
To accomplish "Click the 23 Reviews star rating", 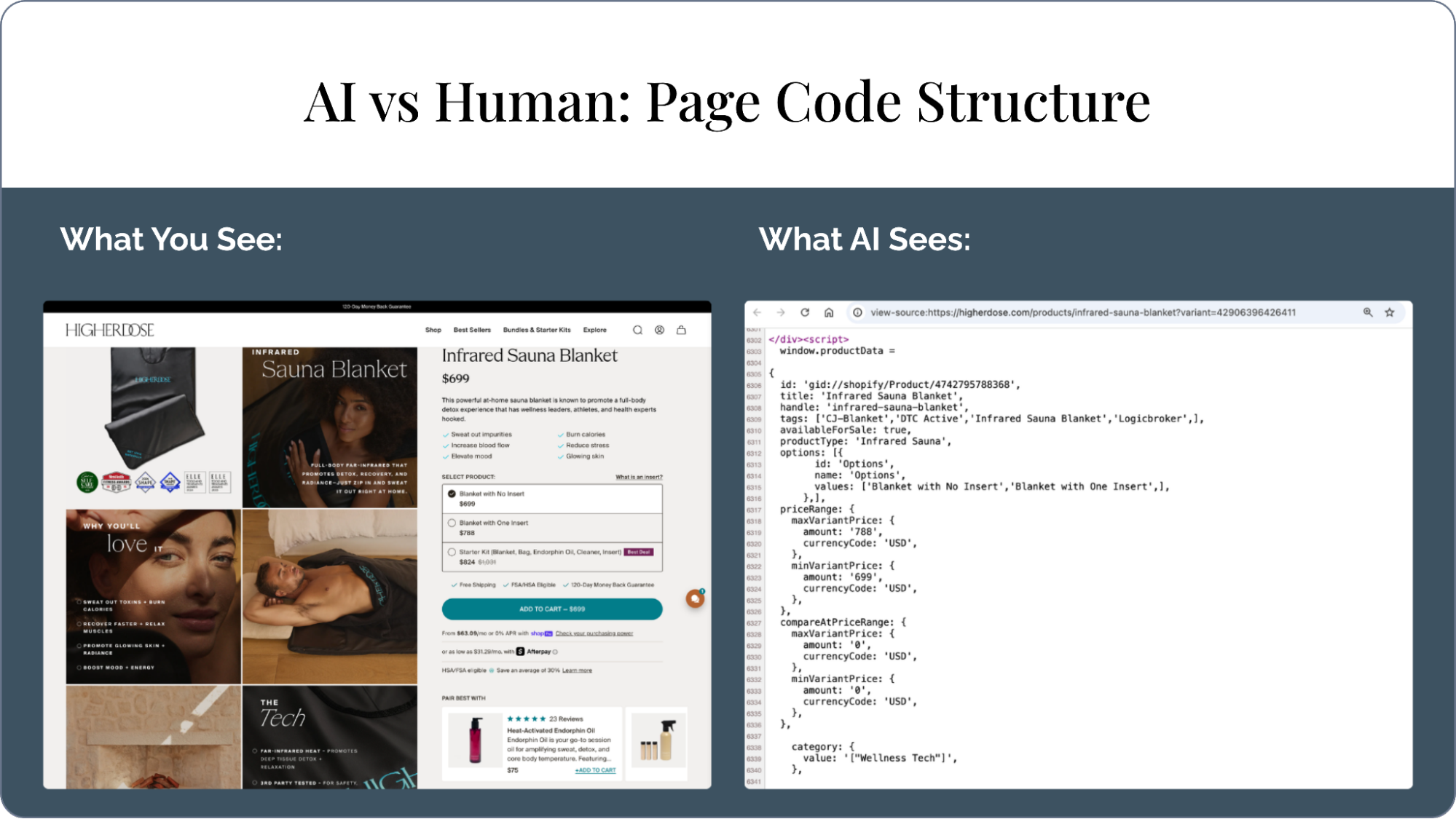I will click(545, 719).
